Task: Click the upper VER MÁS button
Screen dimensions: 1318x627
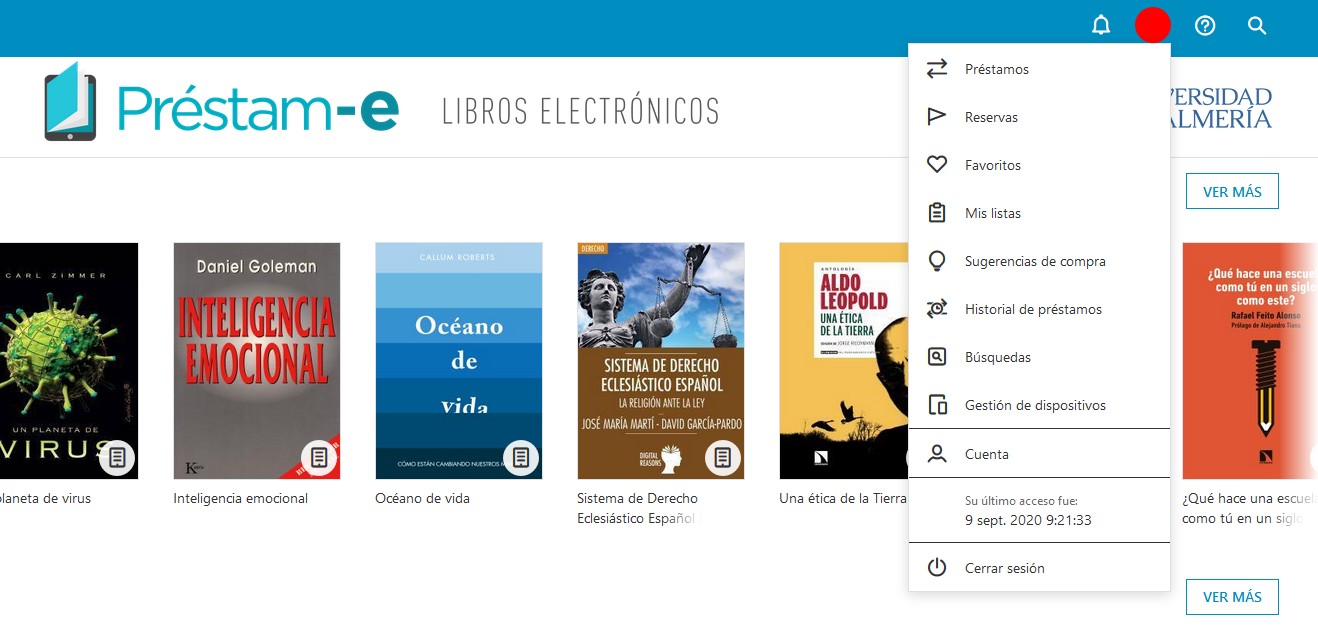Action: pos(1232,192)
